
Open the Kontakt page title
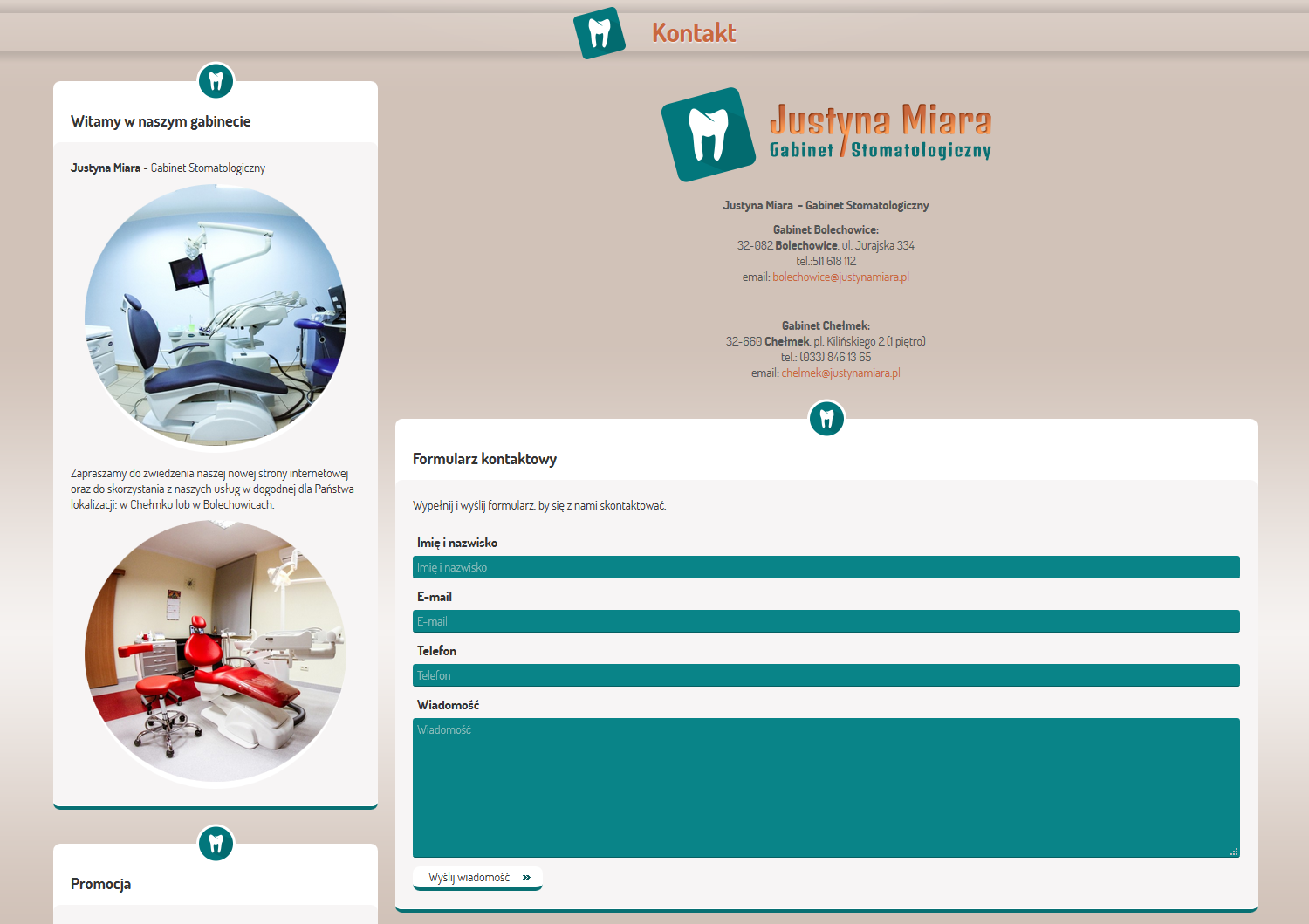tap(694, 33)
